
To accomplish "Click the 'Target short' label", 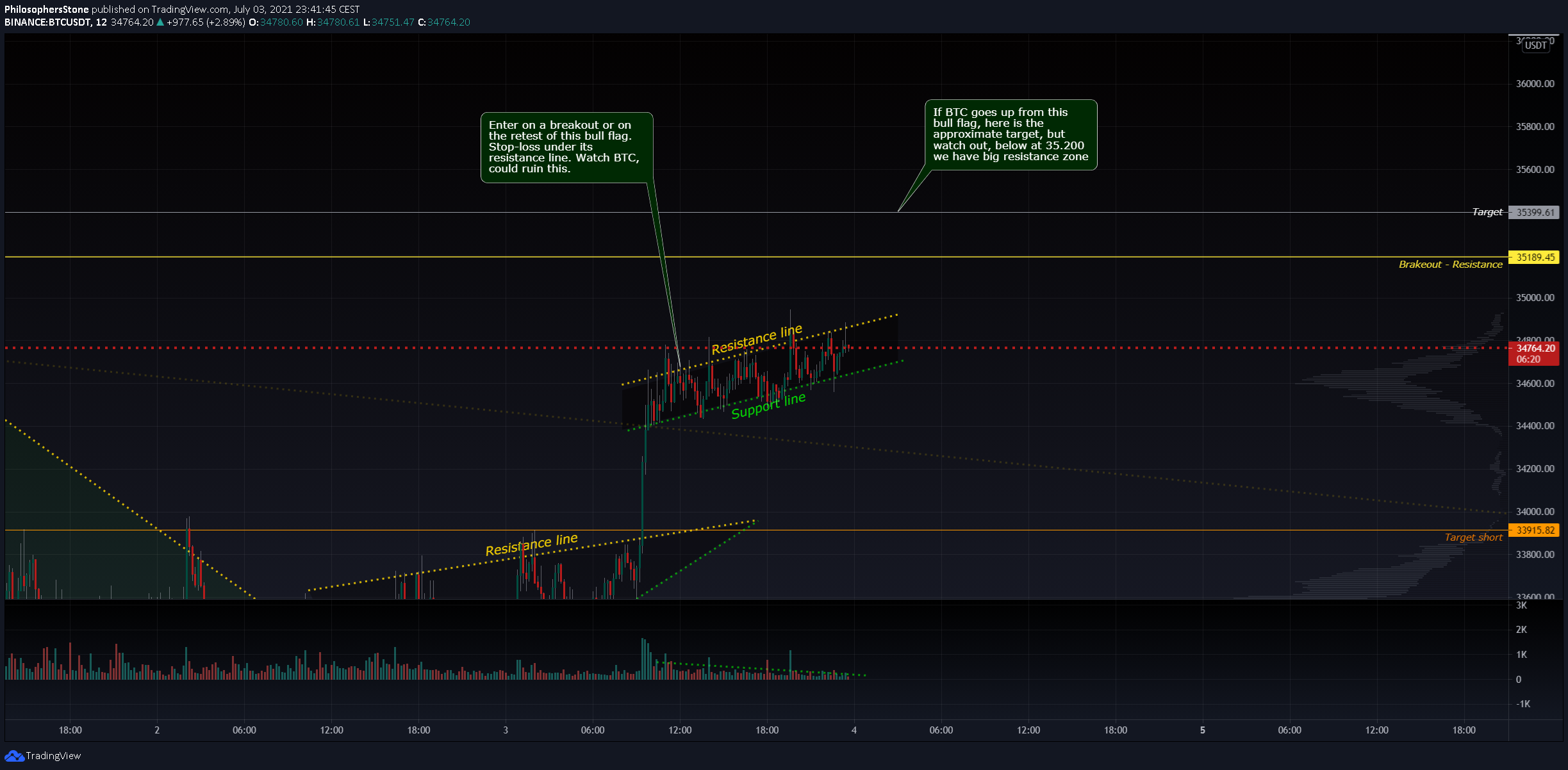I will (x=1473, y=537).
